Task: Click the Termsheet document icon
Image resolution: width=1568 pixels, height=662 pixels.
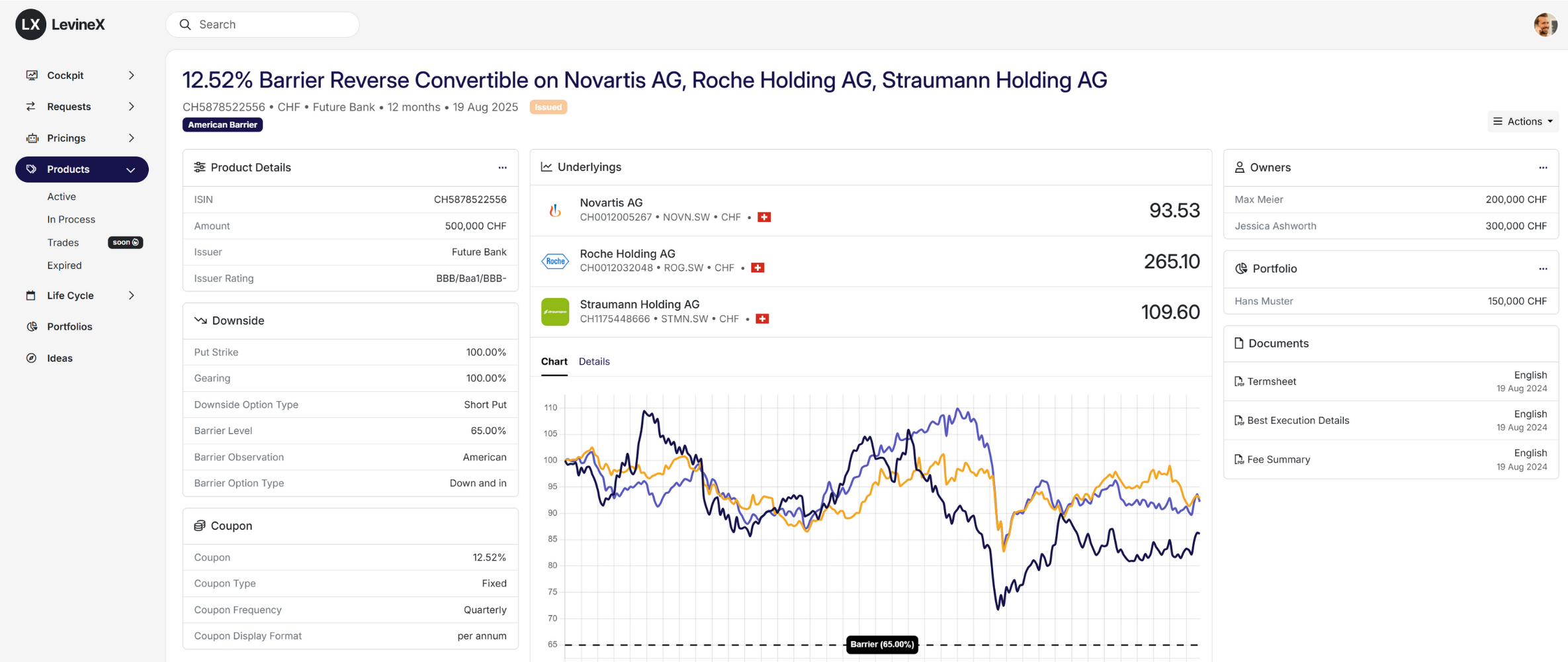Action: click(x=1239, y=381)
